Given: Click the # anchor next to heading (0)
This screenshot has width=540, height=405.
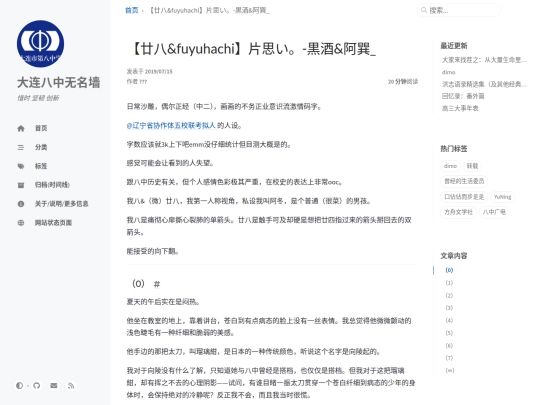Looking at the screenshot, I should 157,284.
